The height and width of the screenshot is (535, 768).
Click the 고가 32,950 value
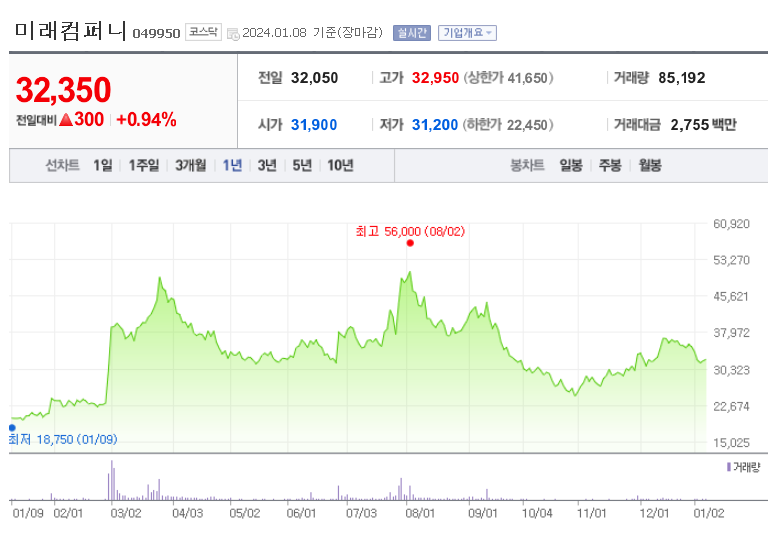coord(435,78)
